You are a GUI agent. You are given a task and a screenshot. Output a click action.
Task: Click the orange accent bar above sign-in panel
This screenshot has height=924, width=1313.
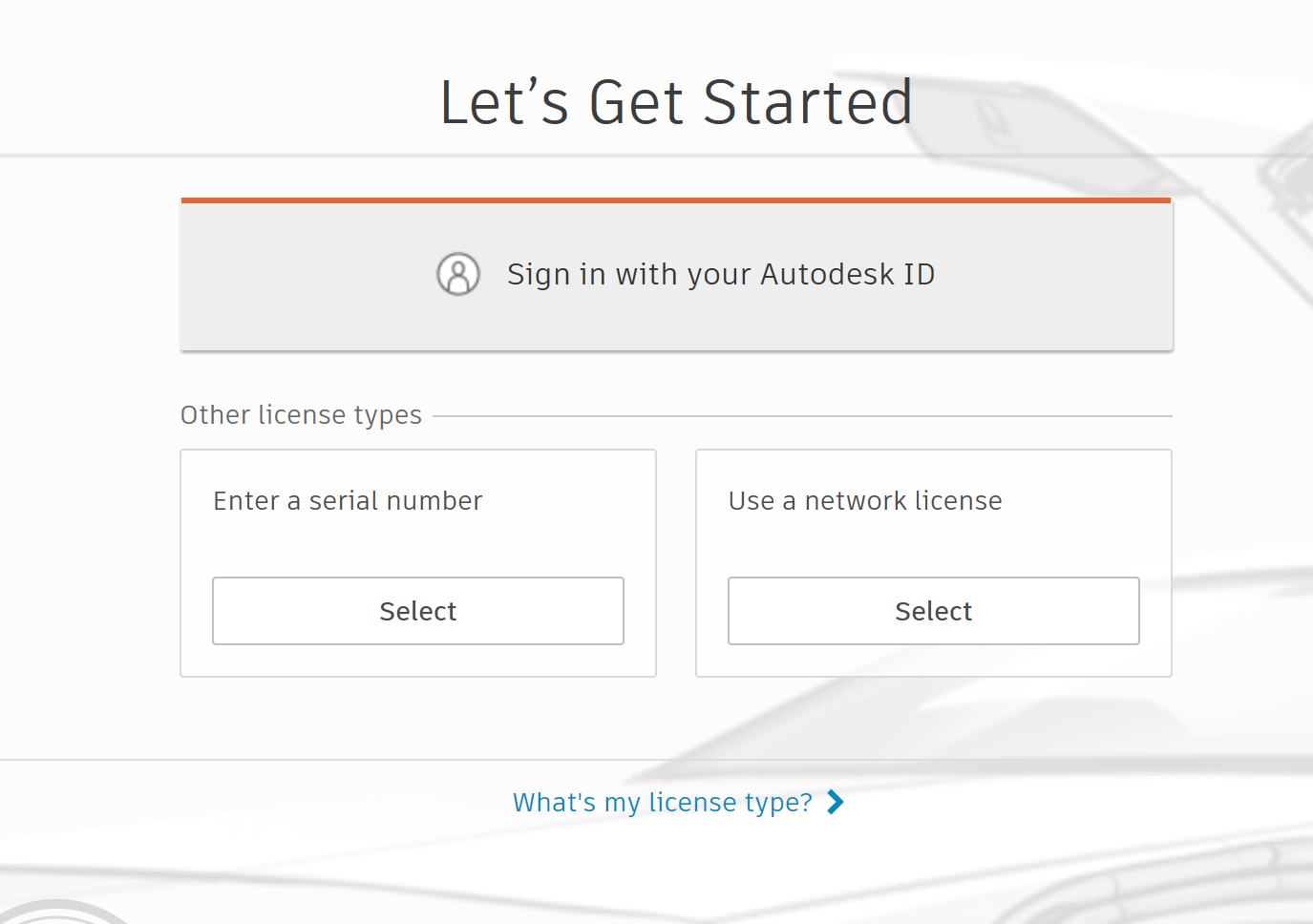(676, 200)
